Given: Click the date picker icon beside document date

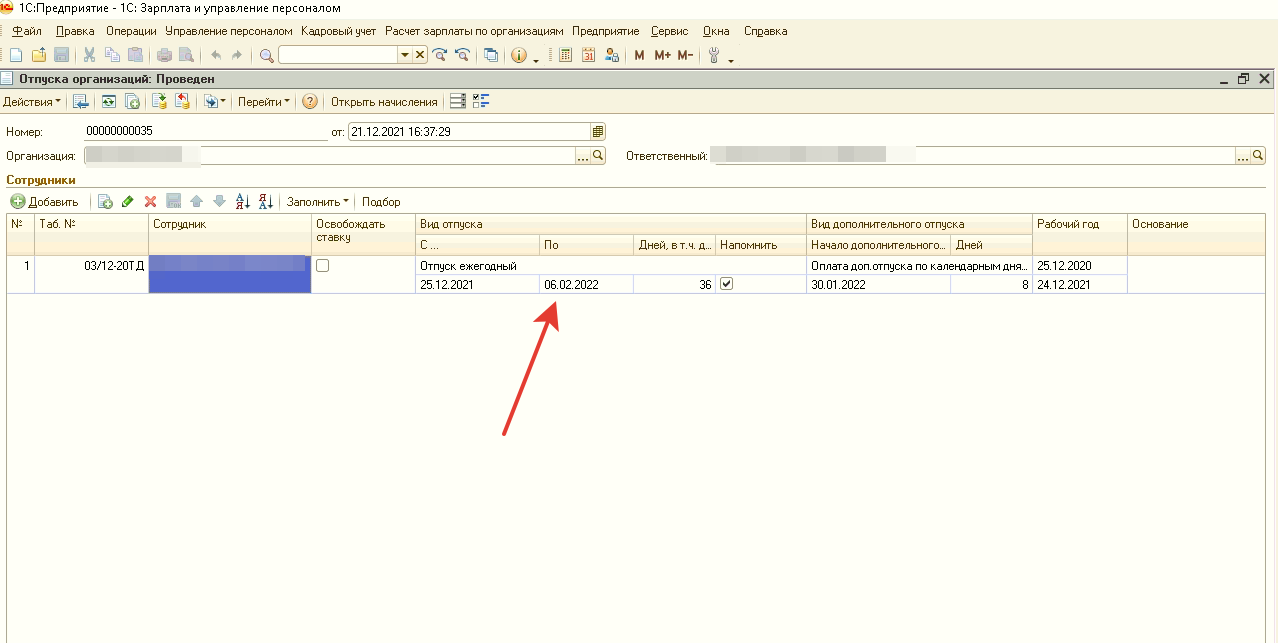Looking at the screenshot, I should pos(598,131).
